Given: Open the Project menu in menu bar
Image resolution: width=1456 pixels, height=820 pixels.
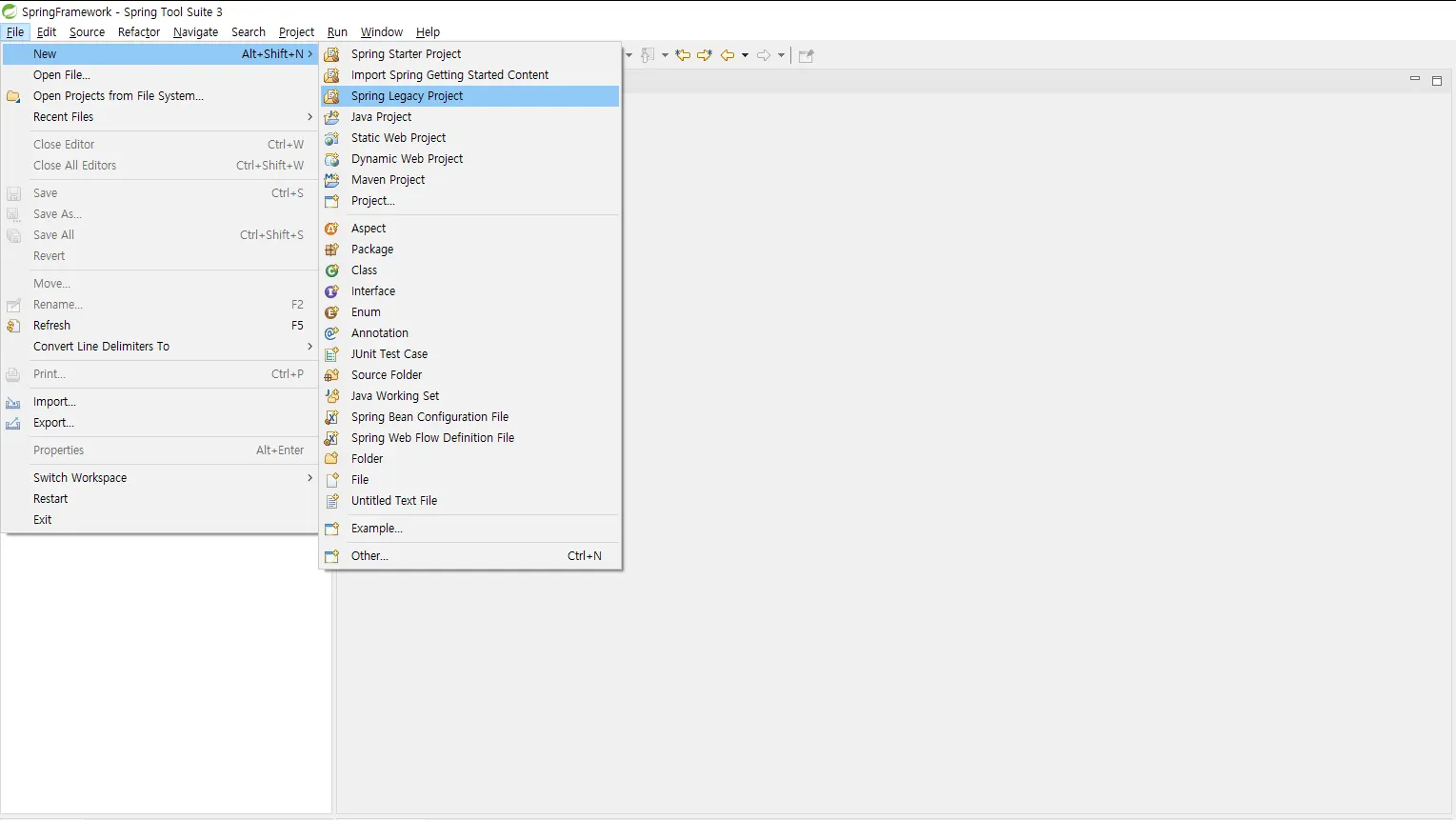Looking at the screenshot, I should coord(296,32).
